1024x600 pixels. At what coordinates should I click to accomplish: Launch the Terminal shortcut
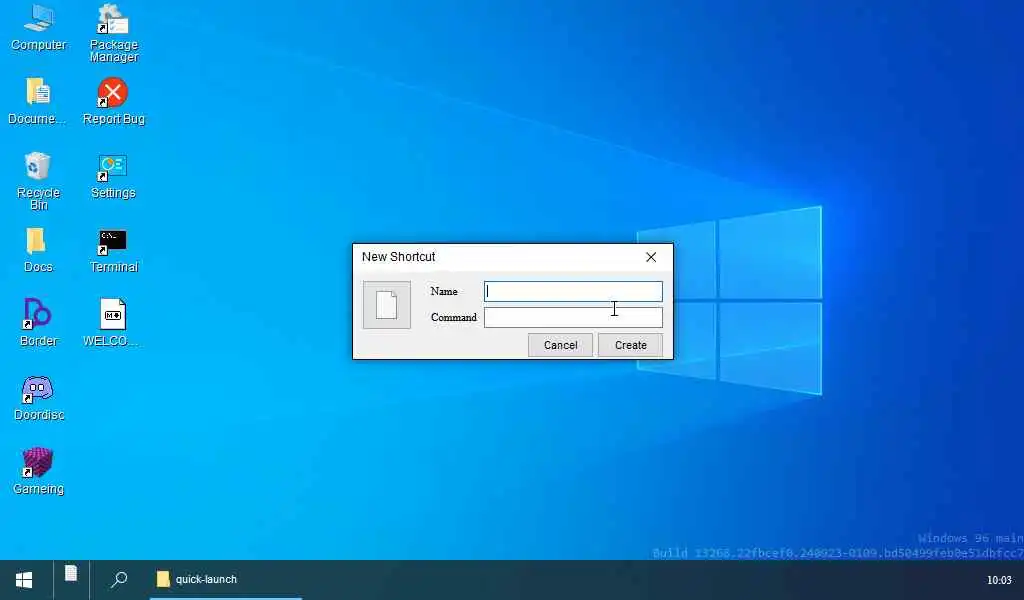113,250
